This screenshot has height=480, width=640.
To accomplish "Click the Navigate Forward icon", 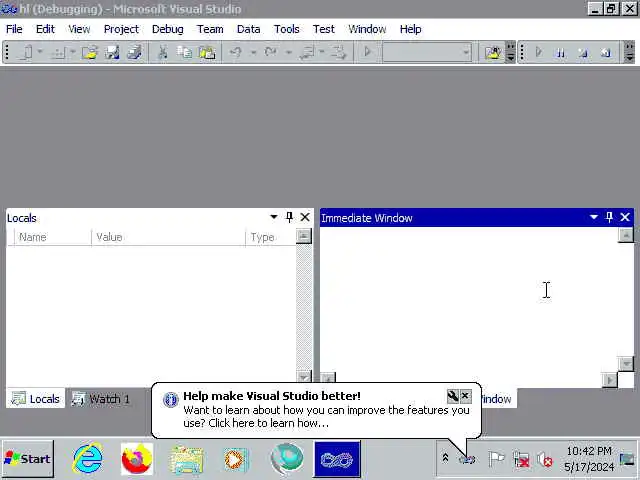I will (x=338, y=52).
